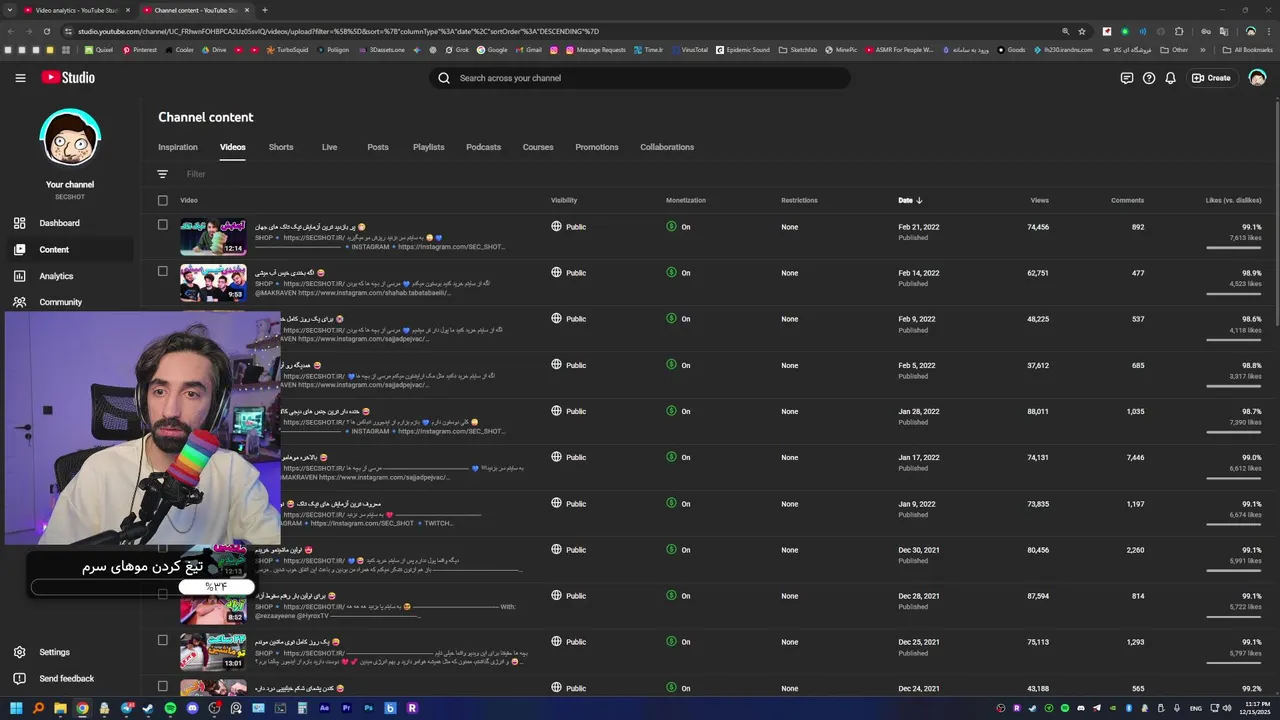Open Premiere Pro from the taskbar
Viewport: 1280px width, 720px height.
point(346,708)
